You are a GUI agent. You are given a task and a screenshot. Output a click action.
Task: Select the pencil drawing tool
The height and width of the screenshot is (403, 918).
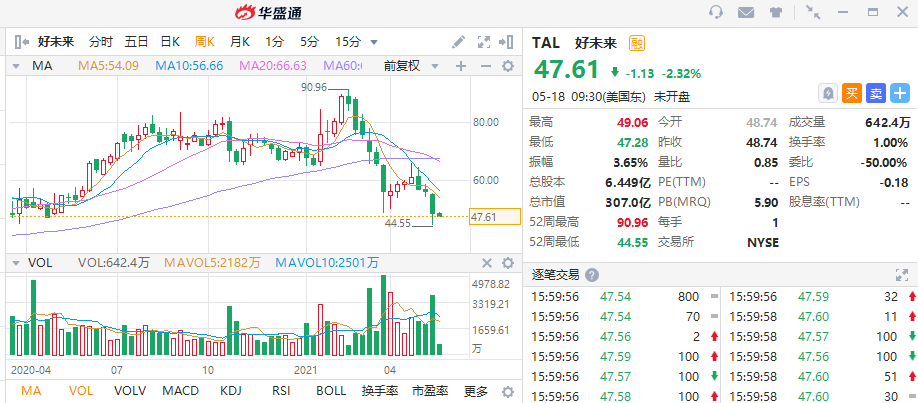458,42
